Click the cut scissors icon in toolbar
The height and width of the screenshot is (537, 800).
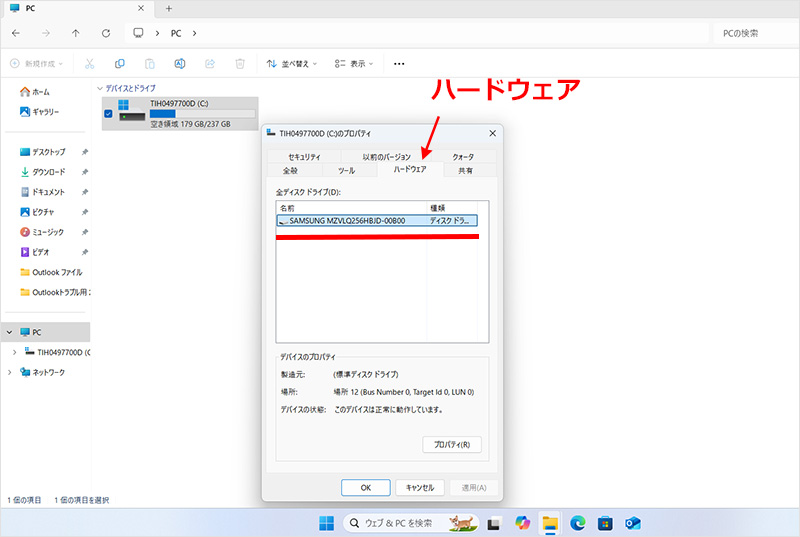pyautogui.click(x=90, y=63)
